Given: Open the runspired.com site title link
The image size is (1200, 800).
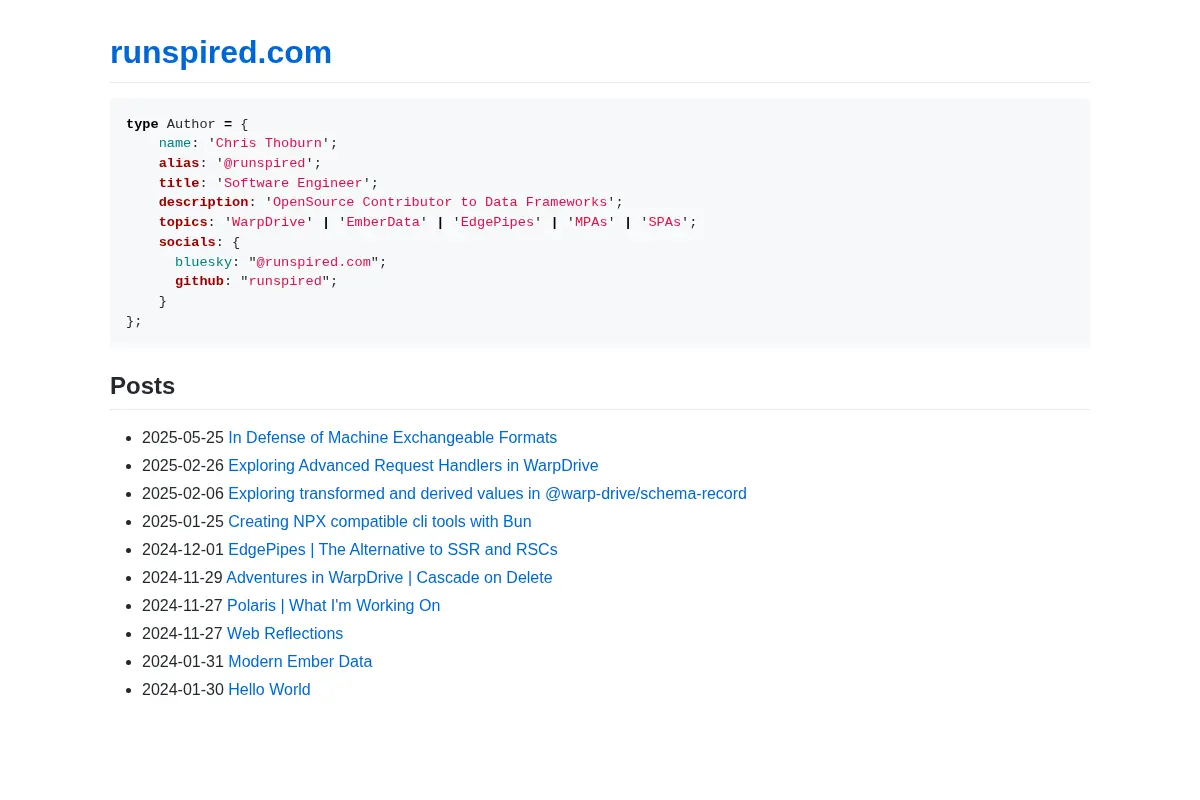Looking at the screenshot, I should click(x=221, y=52).
